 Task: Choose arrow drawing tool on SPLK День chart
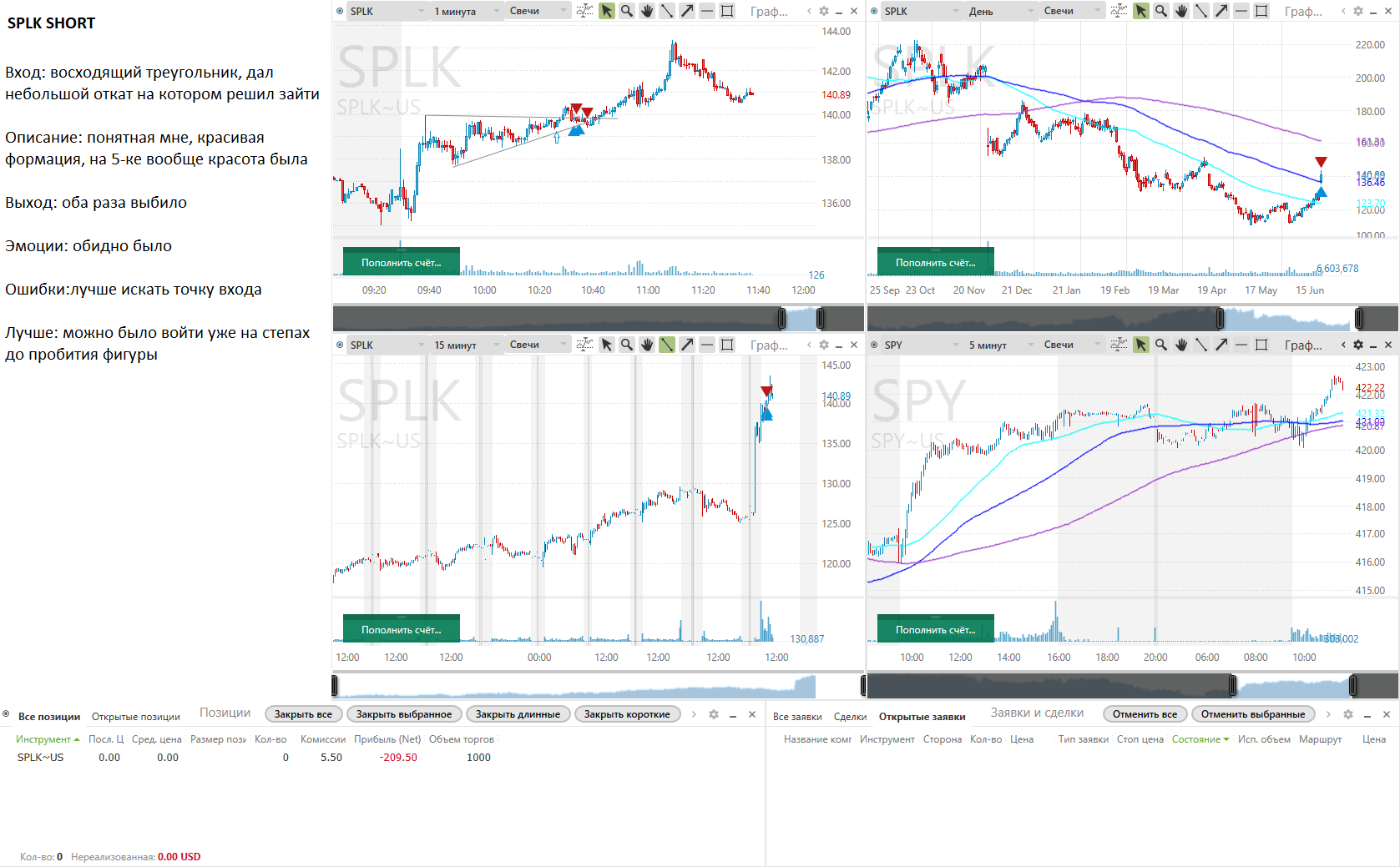1221,11
